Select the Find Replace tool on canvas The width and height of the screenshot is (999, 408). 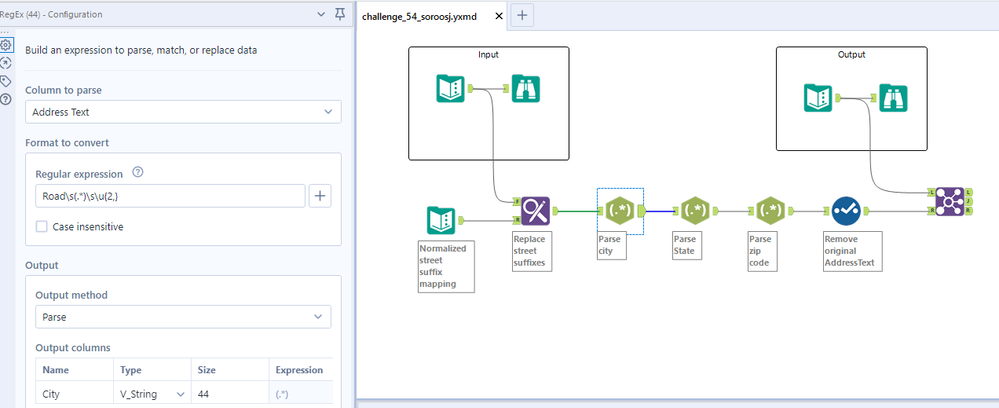click(x=535, y=210)
